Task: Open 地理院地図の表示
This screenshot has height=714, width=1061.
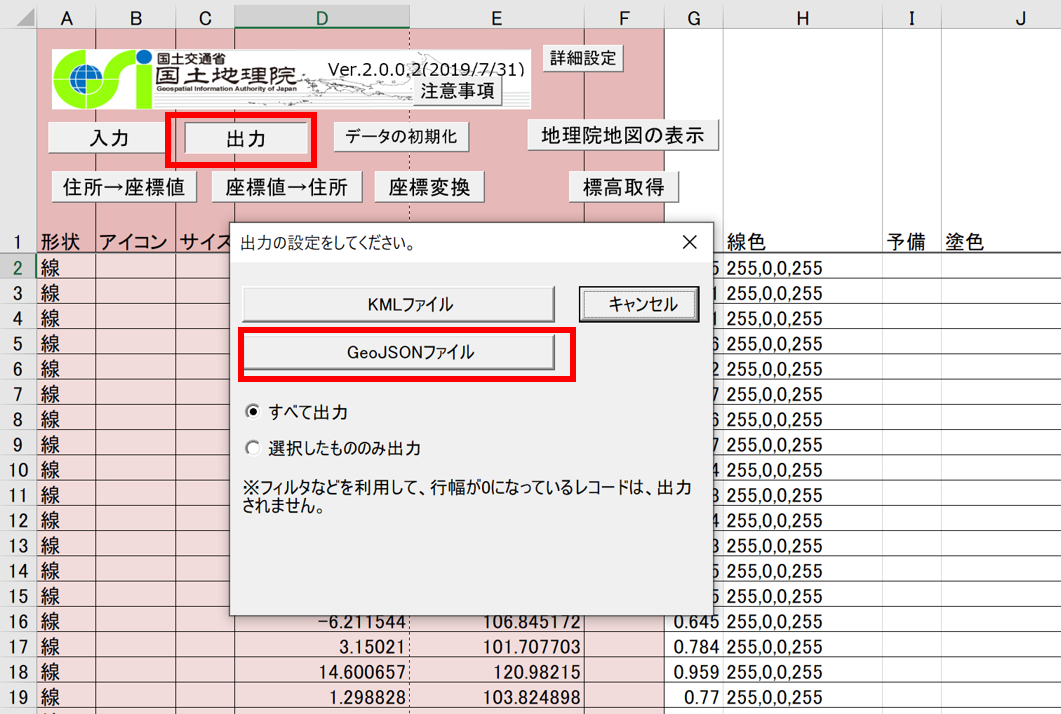Action: (623, 135)
